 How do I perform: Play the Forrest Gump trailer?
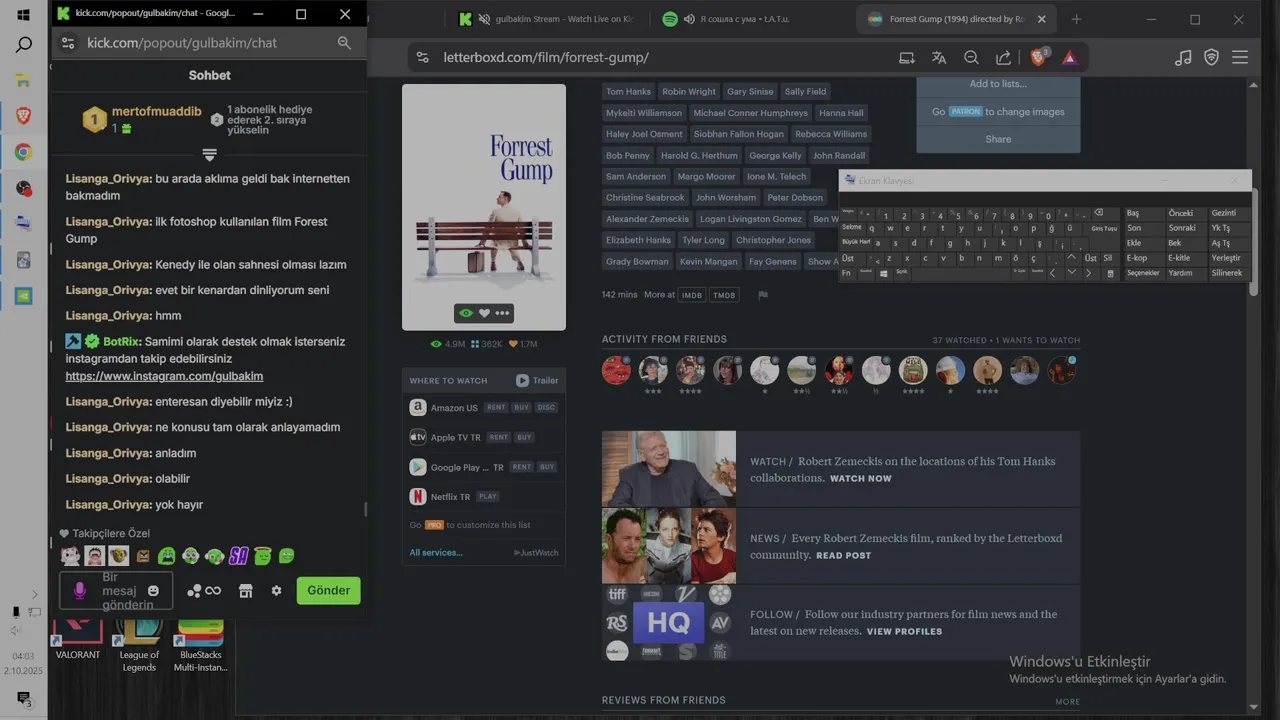538,380
